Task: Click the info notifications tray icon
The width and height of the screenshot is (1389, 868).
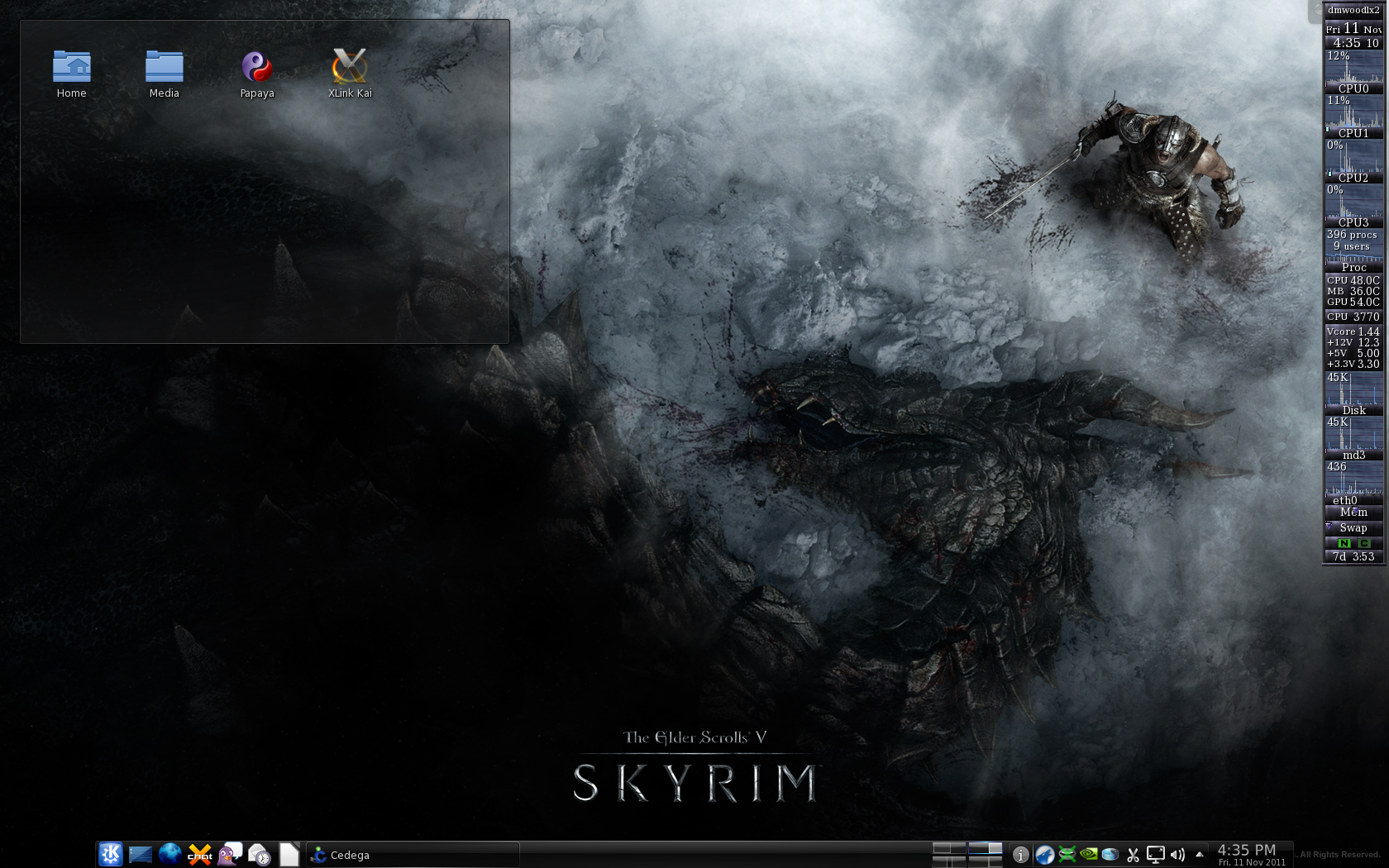Action: click(x=1021, y=855)
